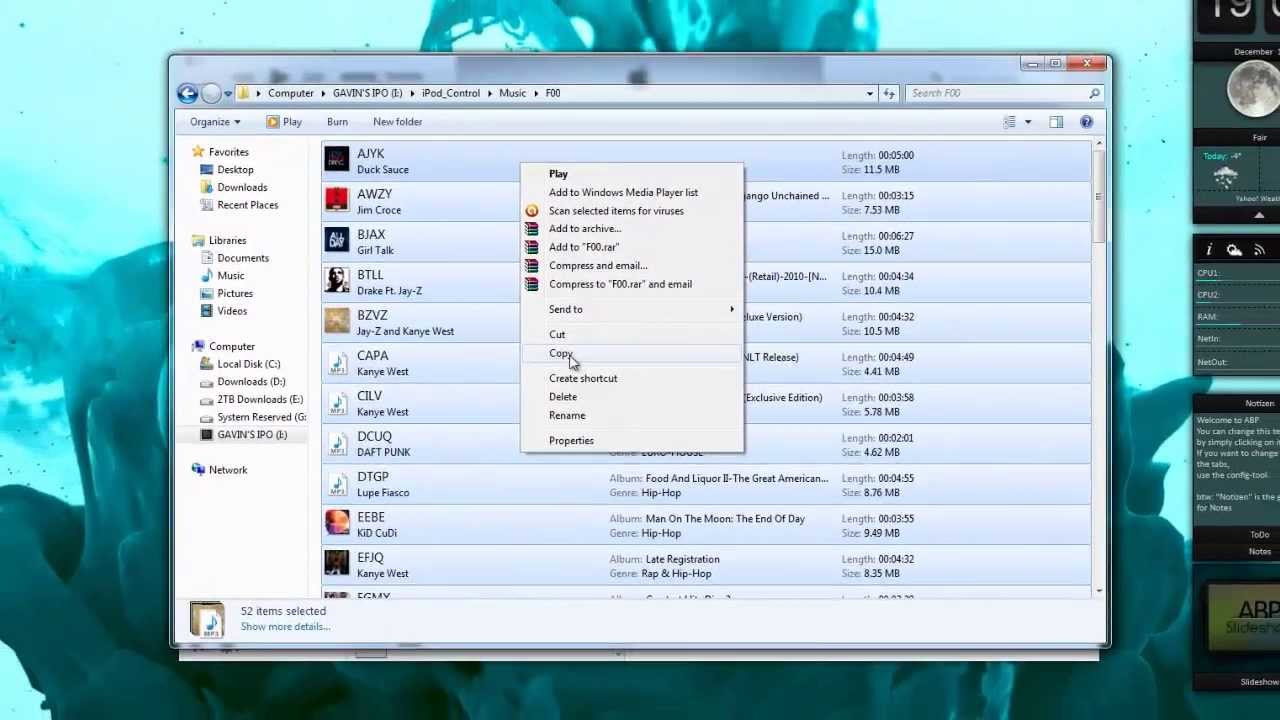
Task: Click the BZVZ Jay-Z and Kanye icon
Action: pos(337,322)
